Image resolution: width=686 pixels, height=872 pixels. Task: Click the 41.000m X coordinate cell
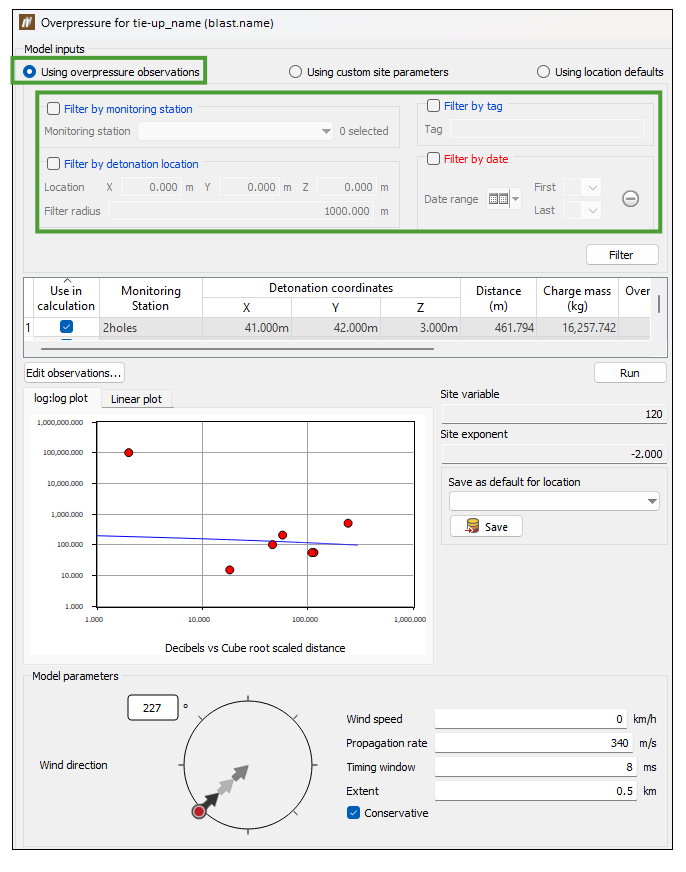click(x=247, y=328)
